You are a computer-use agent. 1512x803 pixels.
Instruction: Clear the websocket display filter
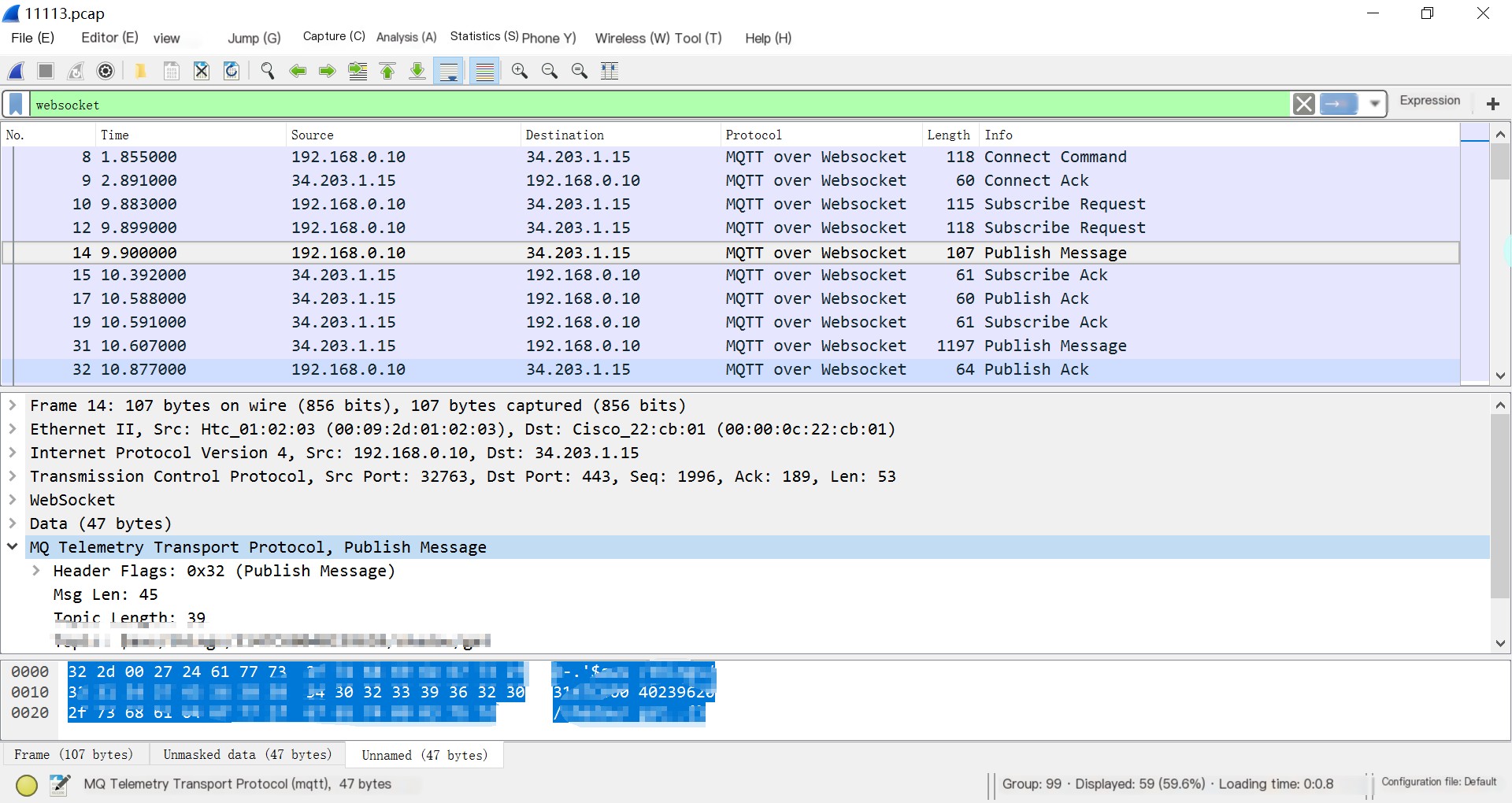(x=1303, y=104)
